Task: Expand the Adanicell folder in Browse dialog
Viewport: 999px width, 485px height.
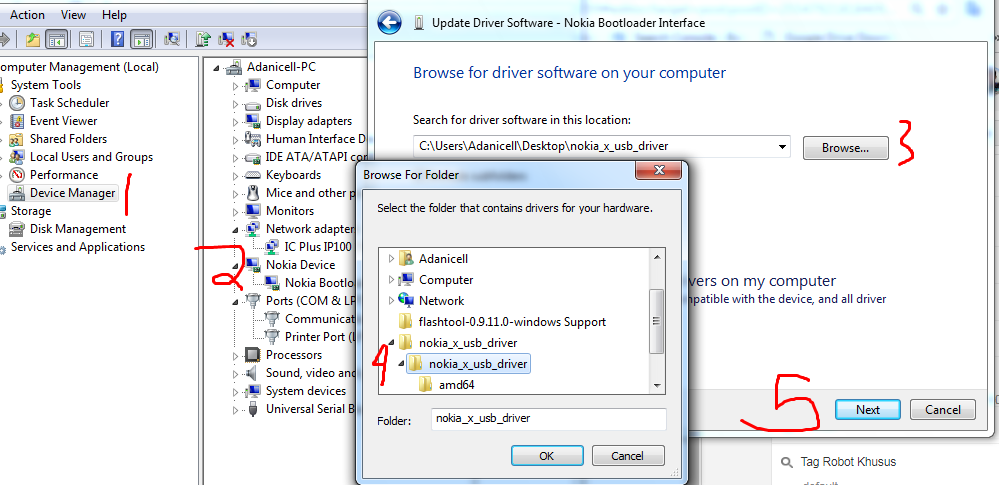Action: pyautogui.click(x=392, y=259)
